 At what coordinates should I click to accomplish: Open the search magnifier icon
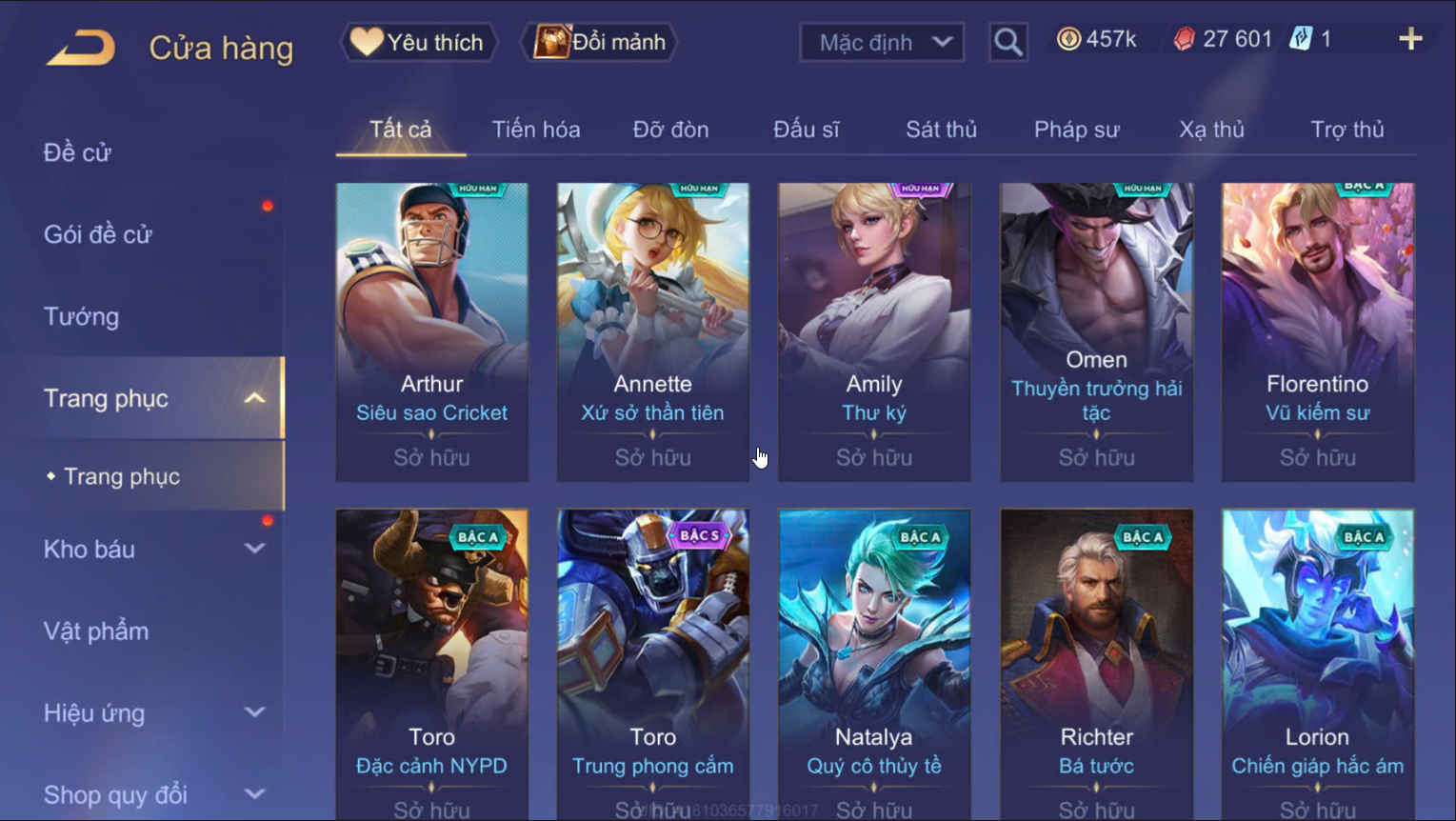coord(1007,42)
